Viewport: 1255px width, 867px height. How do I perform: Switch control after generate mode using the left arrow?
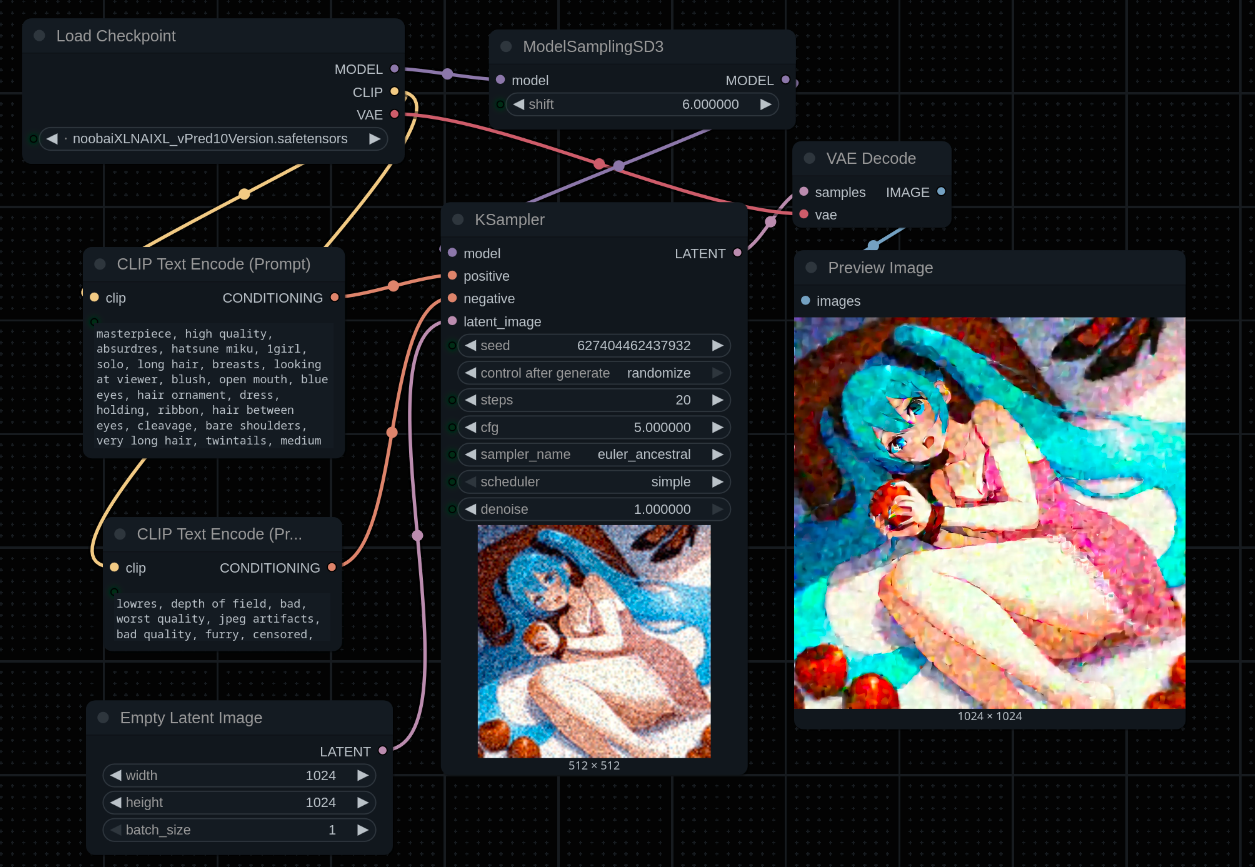[470, 373]
